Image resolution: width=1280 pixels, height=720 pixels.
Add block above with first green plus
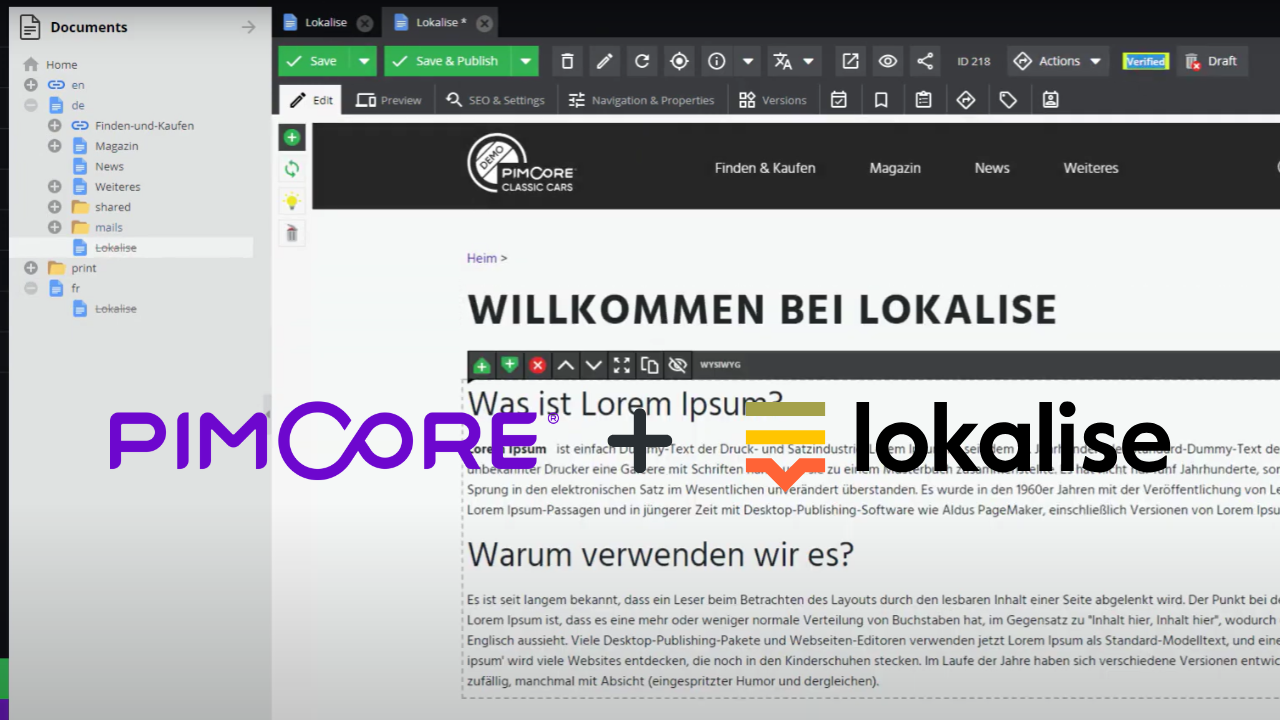[481, 365]
